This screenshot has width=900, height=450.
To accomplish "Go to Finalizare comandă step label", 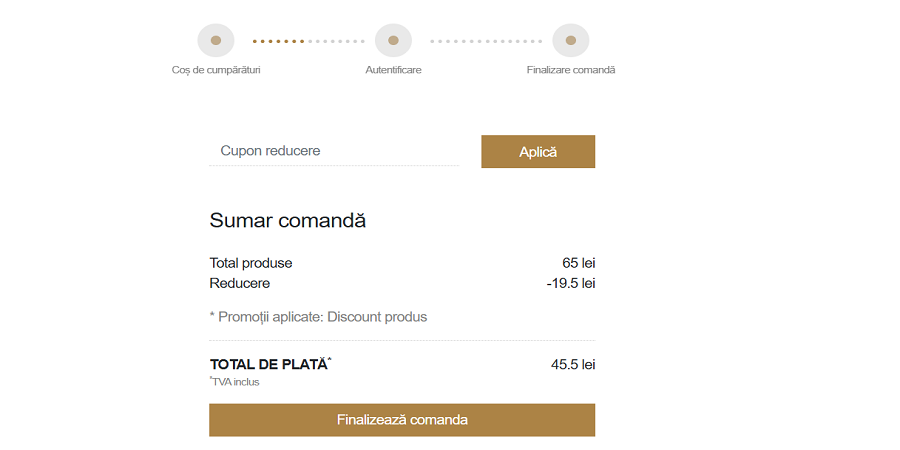I will point(571,70).
